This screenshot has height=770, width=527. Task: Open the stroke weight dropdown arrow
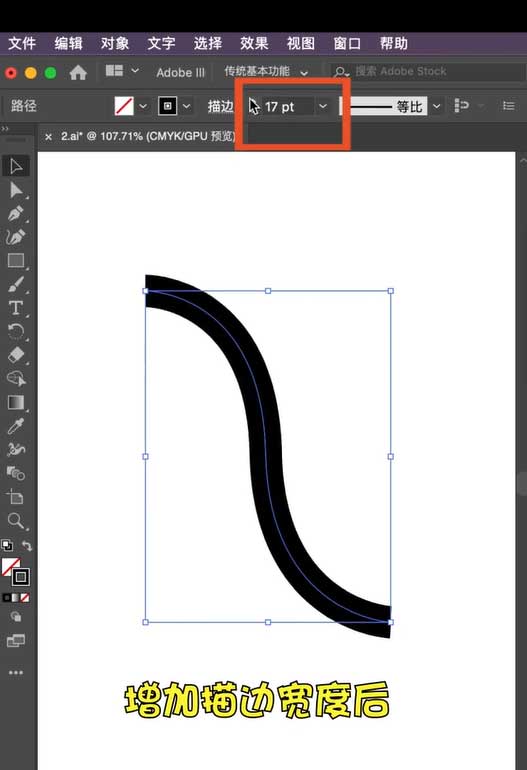point(323,106)
